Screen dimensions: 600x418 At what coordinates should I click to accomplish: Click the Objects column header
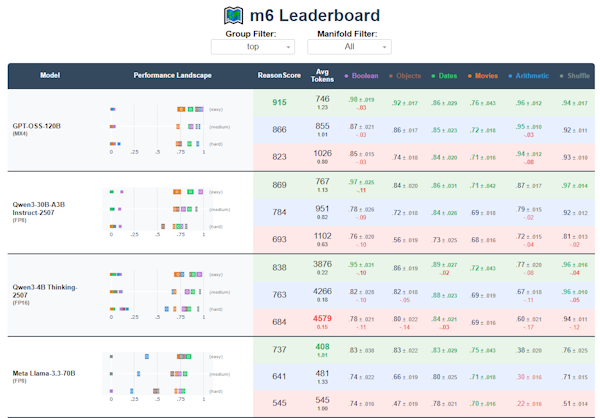pos(408,76)
